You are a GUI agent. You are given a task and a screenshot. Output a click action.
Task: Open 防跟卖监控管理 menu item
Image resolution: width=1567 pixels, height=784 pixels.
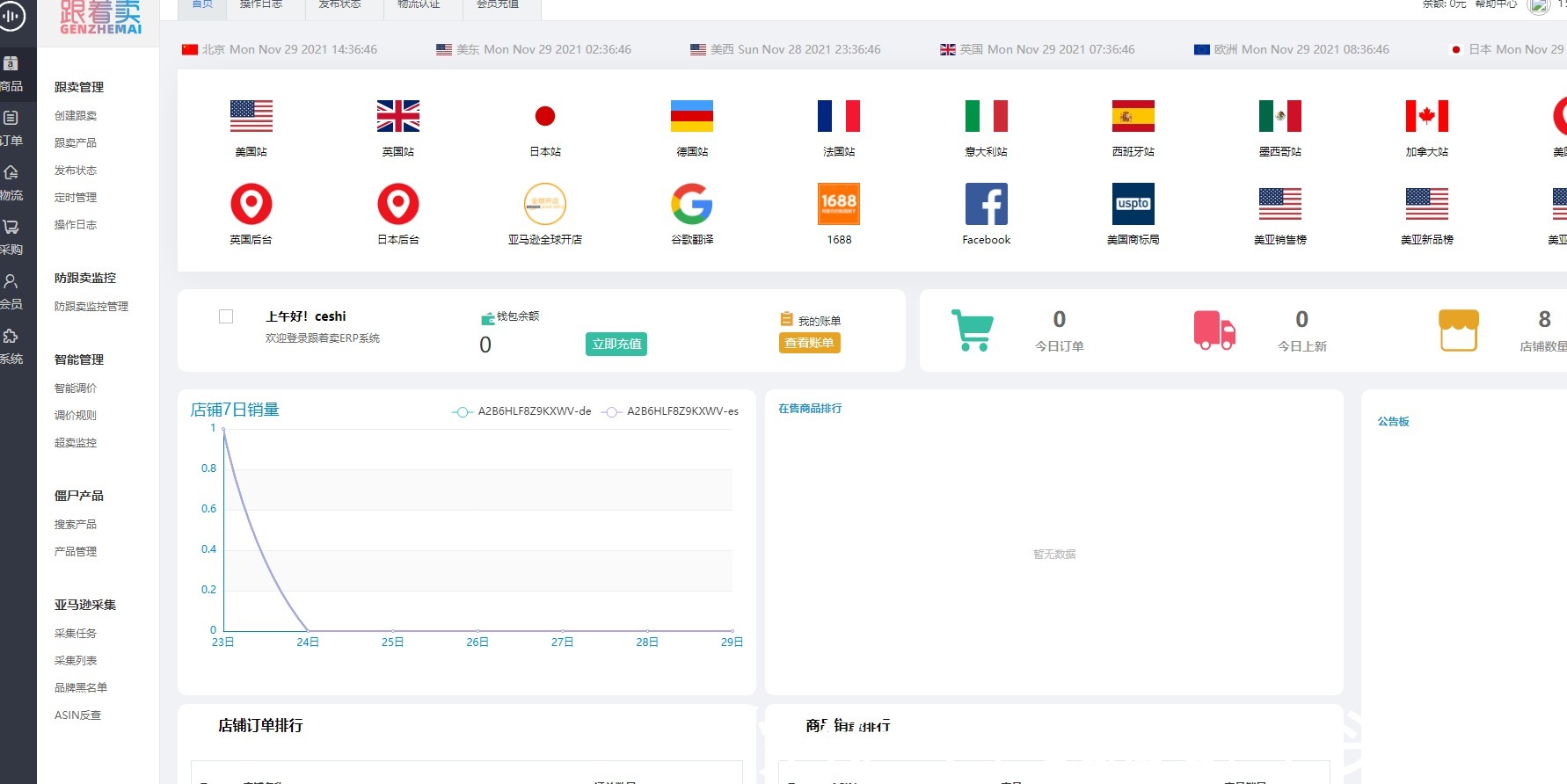91,307
